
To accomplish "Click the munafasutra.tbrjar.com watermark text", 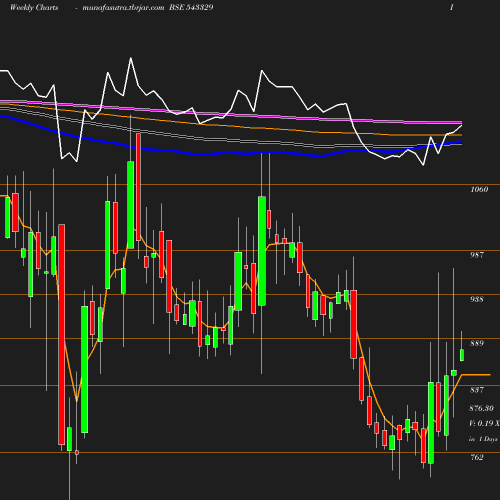I will pos(123,7).
